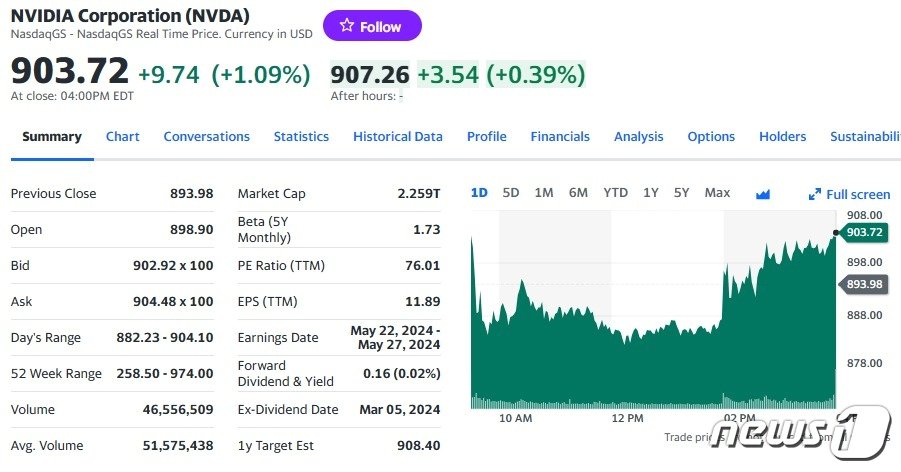This screenshot has height=472, width=901.
Task: Click the purple Follow button
Action: pyautogui.click(x=372, y=27)
